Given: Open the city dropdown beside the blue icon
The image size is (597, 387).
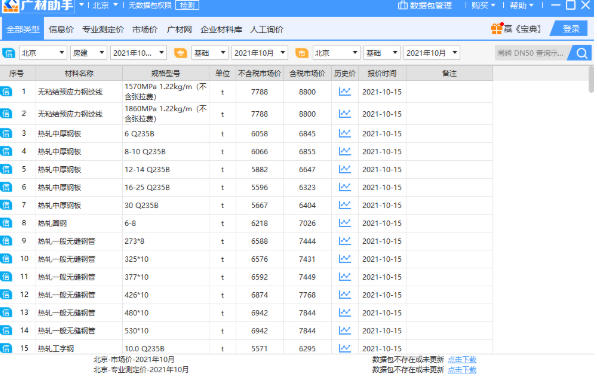Looking at the screenshot, I should point(43,53).
